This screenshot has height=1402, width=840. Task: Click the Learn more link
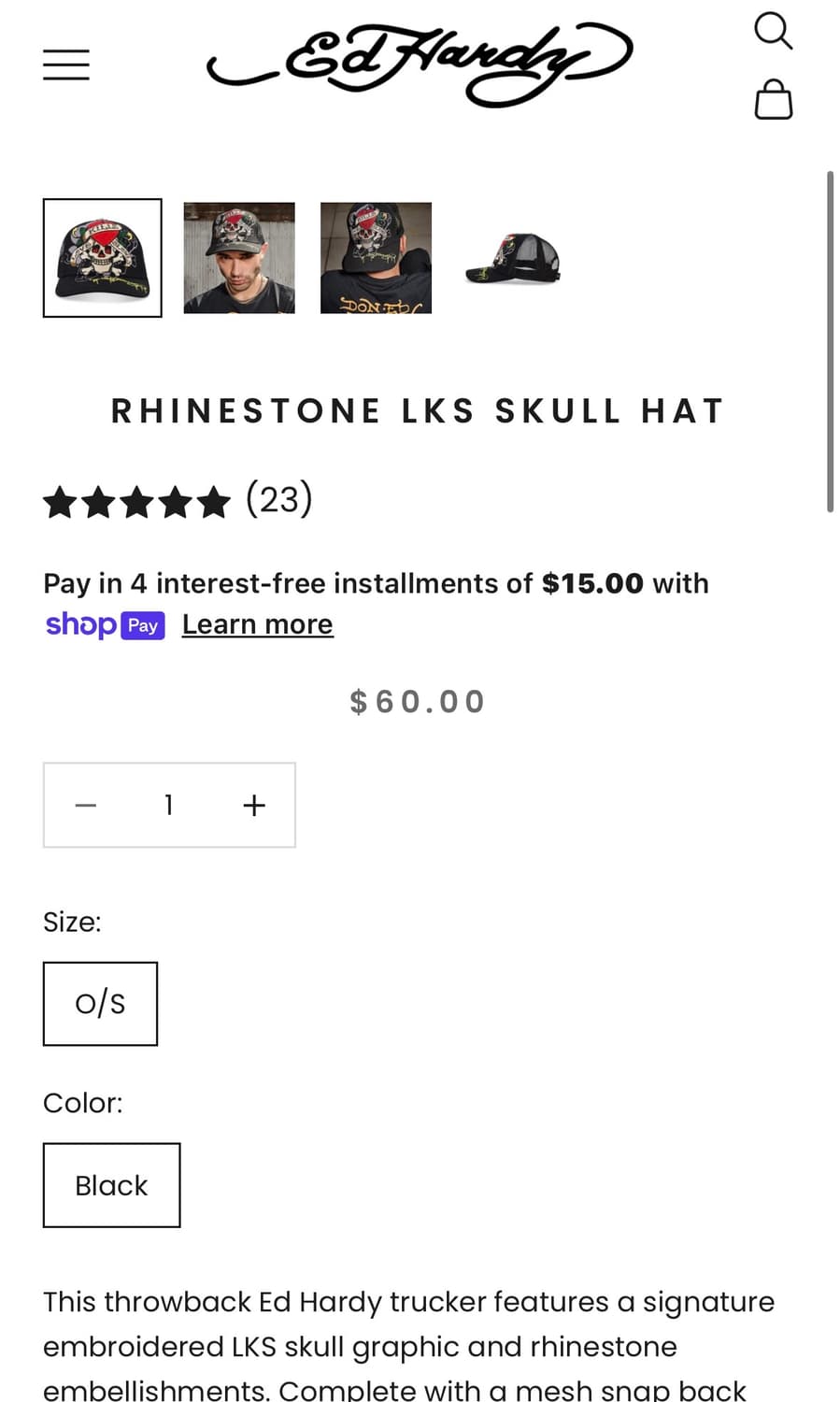257,624
